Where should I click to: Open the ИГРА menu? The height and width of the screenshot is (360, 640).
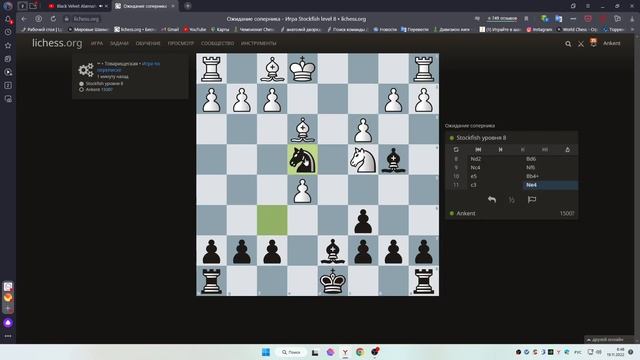[97, 43]
